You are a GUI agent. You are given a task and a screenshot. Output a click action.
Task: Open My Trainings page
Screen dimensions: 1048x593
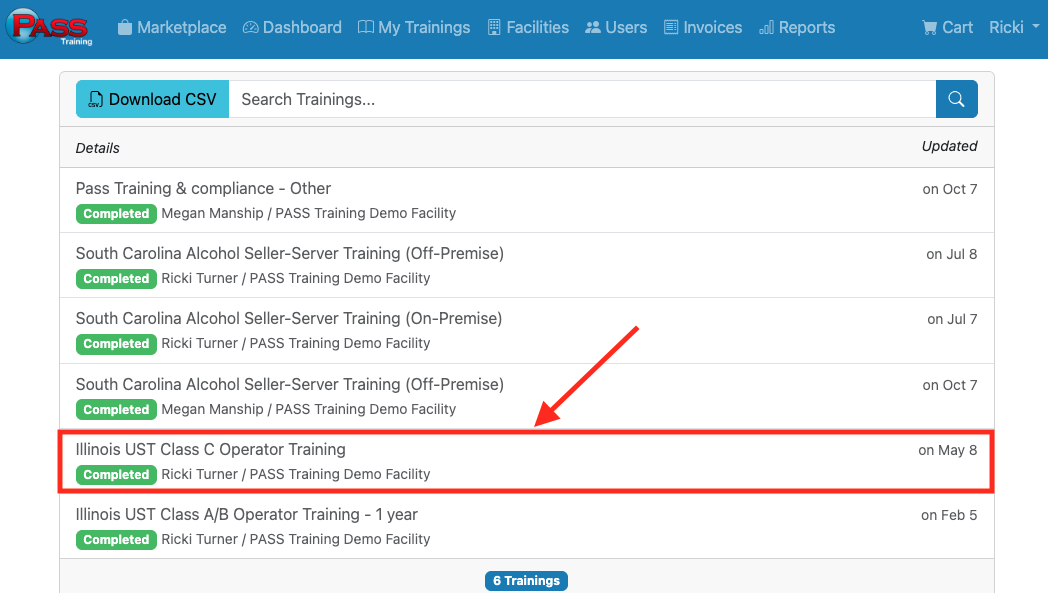[414, 27]
